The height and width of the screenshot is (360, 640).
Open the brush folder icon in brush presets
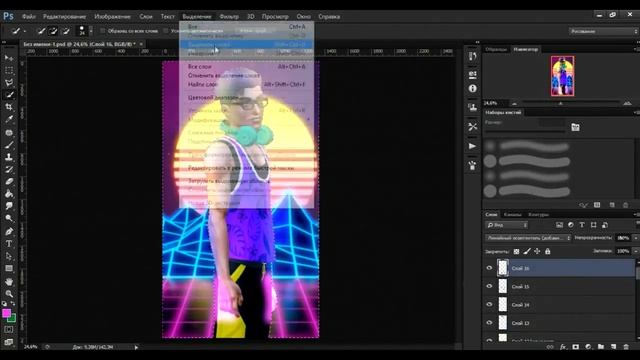click(576, 127)
